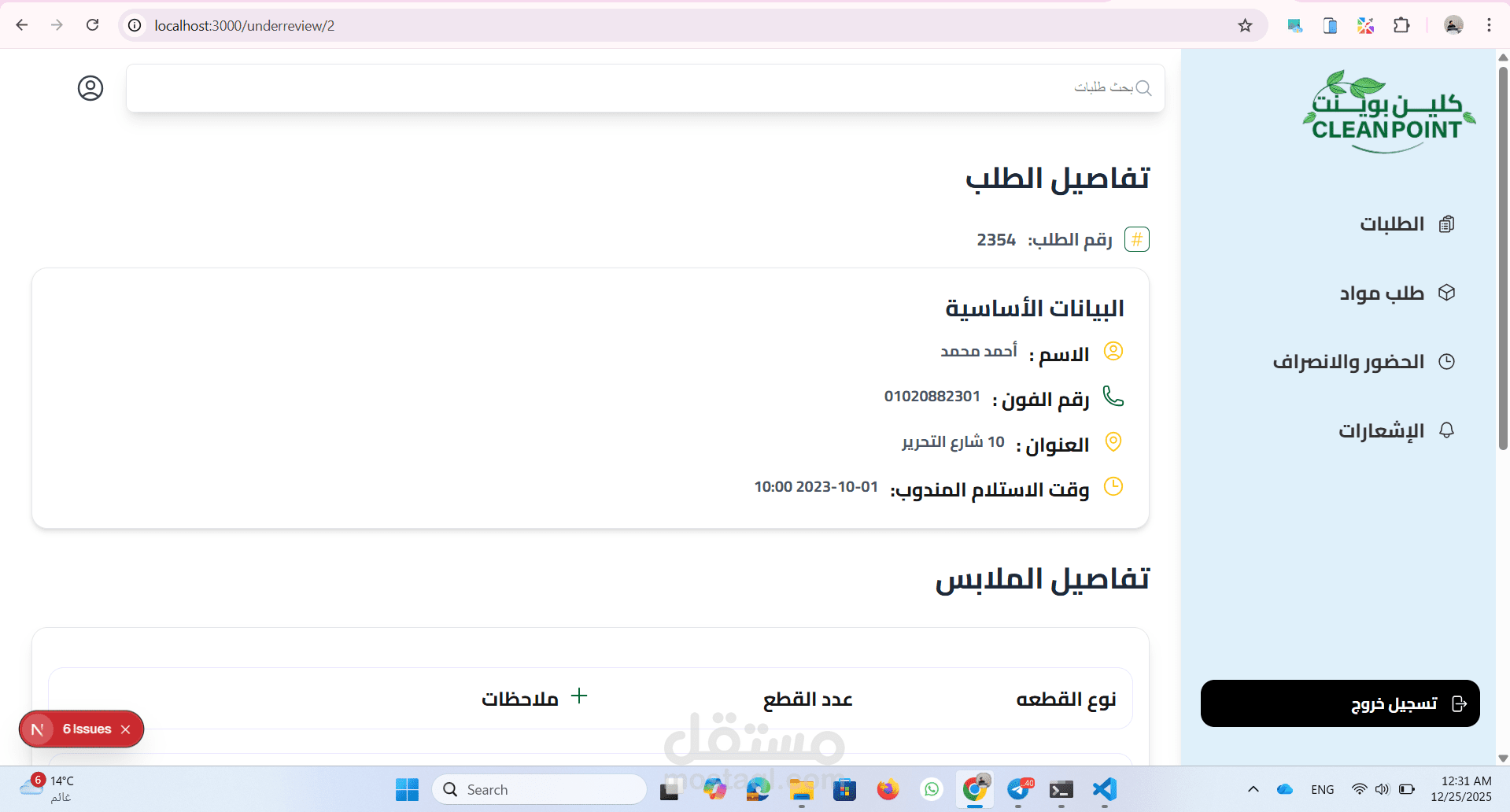
Task: Click the تفاصيل الملابس heading
Action: [x=1043, y=578]
